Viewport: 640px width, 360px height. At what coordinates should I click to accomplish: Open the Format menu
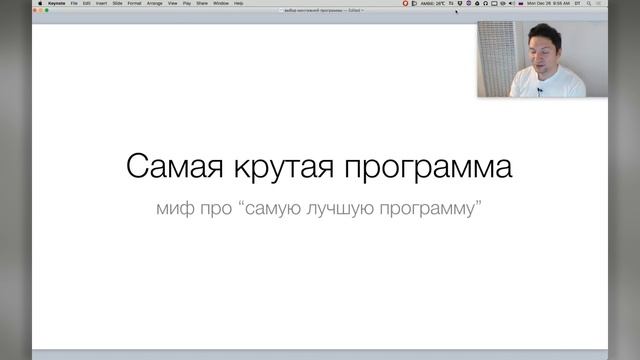point(134,3)
